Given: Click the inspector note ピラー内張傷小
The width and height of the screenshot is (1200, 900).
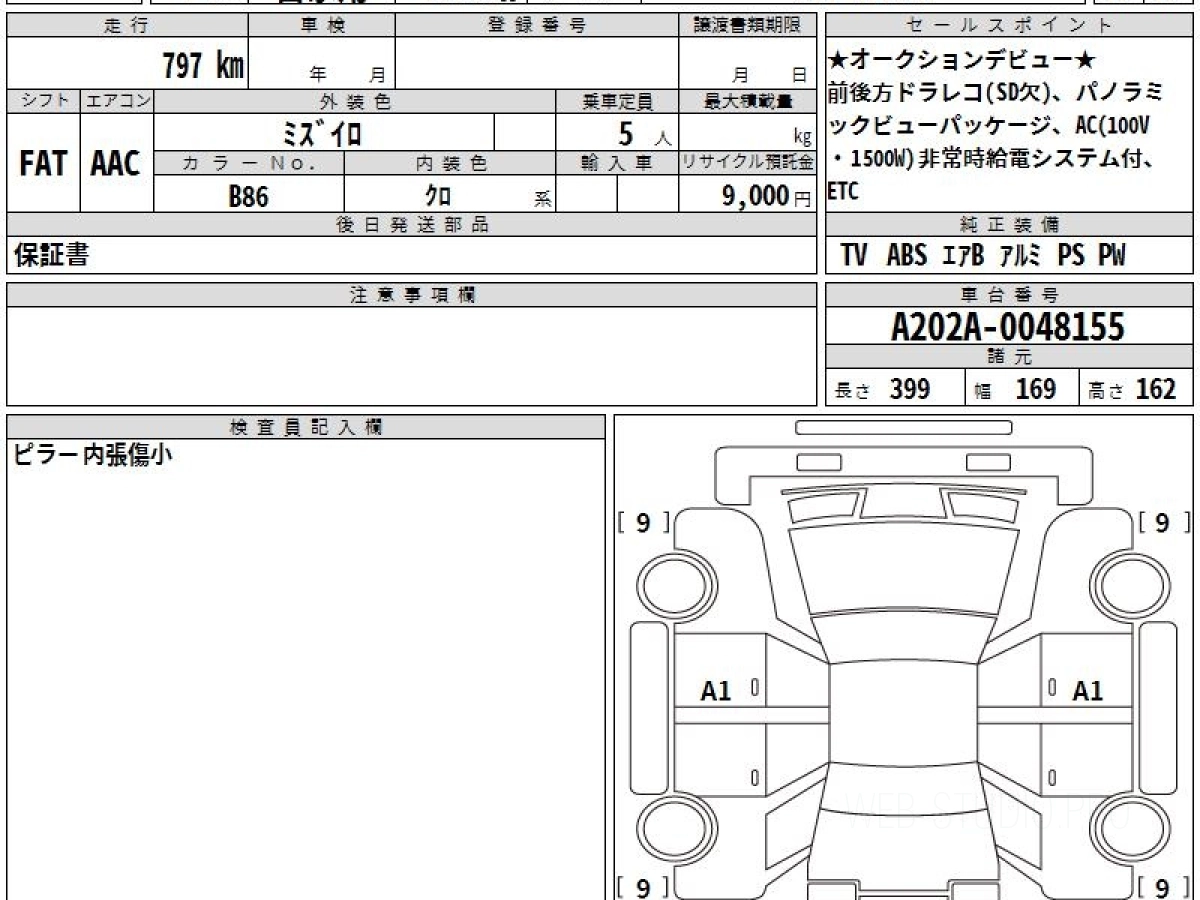Looking at the screenshot, I should tap(93, 456).
